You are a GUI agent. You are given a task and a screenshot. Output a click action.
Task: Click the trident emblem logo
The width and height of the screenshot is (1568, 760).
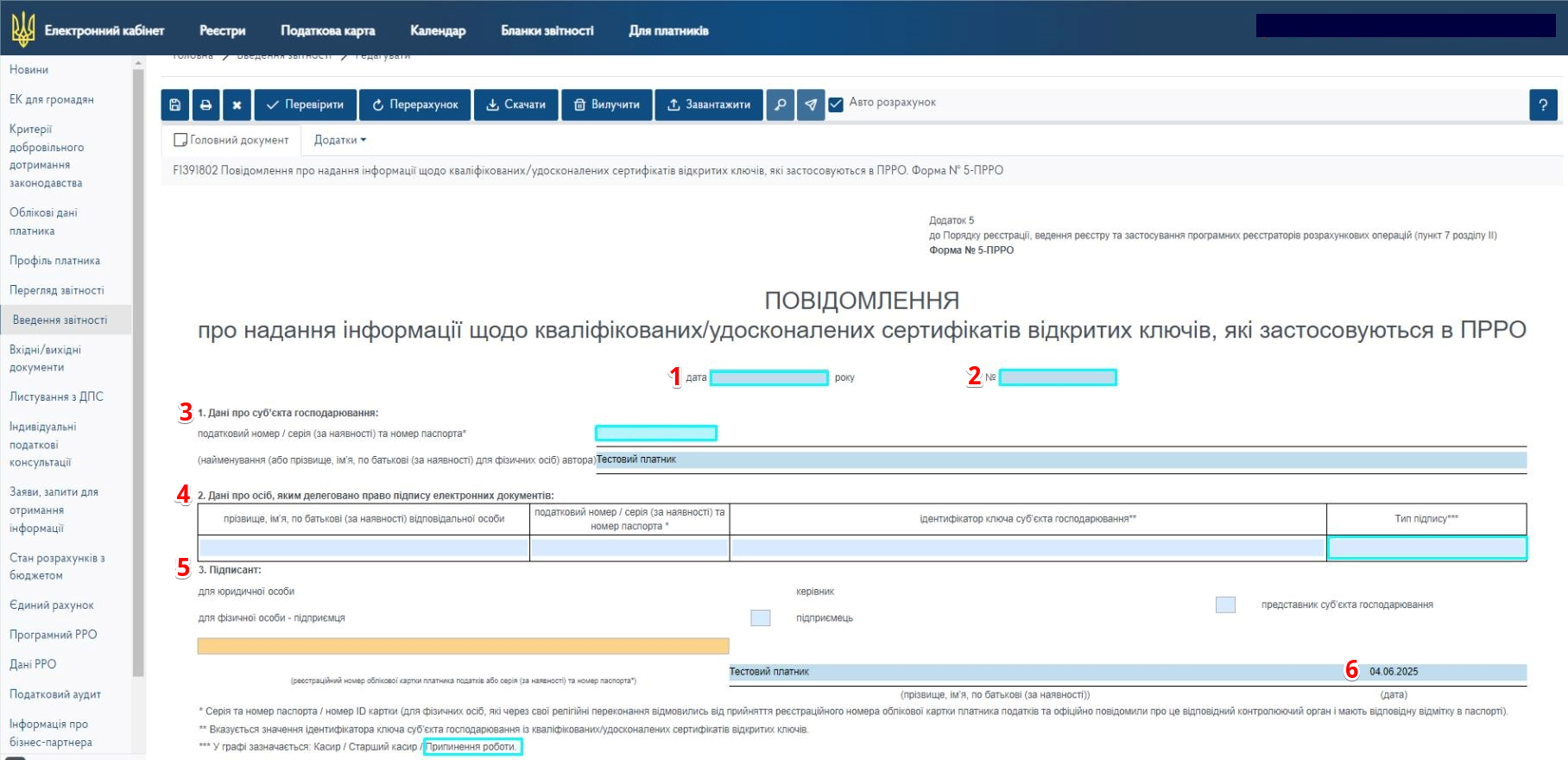tap(22, 30)
